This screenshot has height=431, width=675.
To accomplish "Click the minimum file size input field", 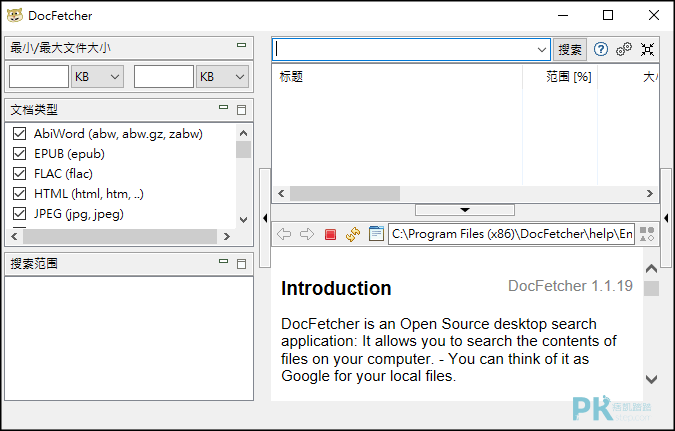I will tap(39, 77).
